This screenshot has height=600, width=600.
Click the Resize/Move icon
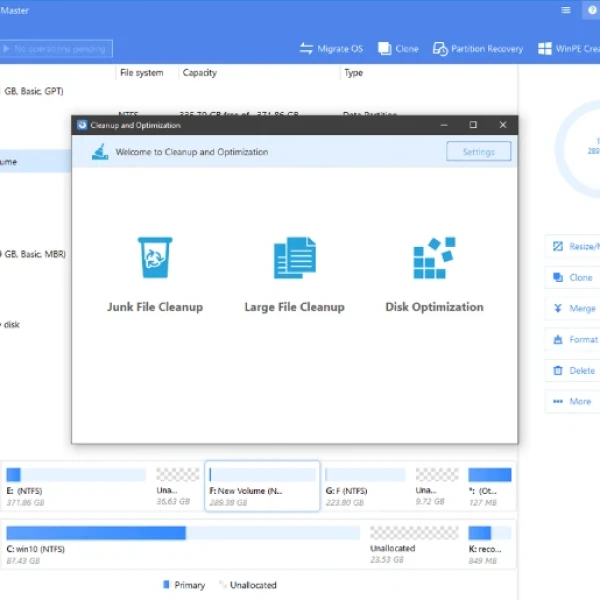[558, 246]
